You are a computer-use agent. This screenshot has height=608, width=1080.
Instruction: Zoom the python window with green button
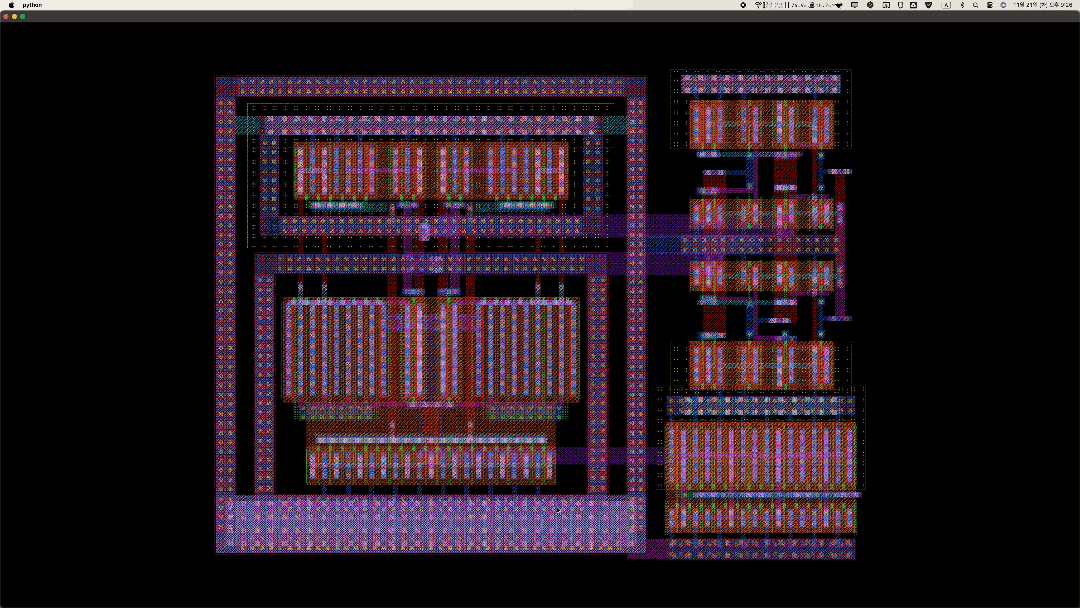pyautogui.click(x=23, y=17)
